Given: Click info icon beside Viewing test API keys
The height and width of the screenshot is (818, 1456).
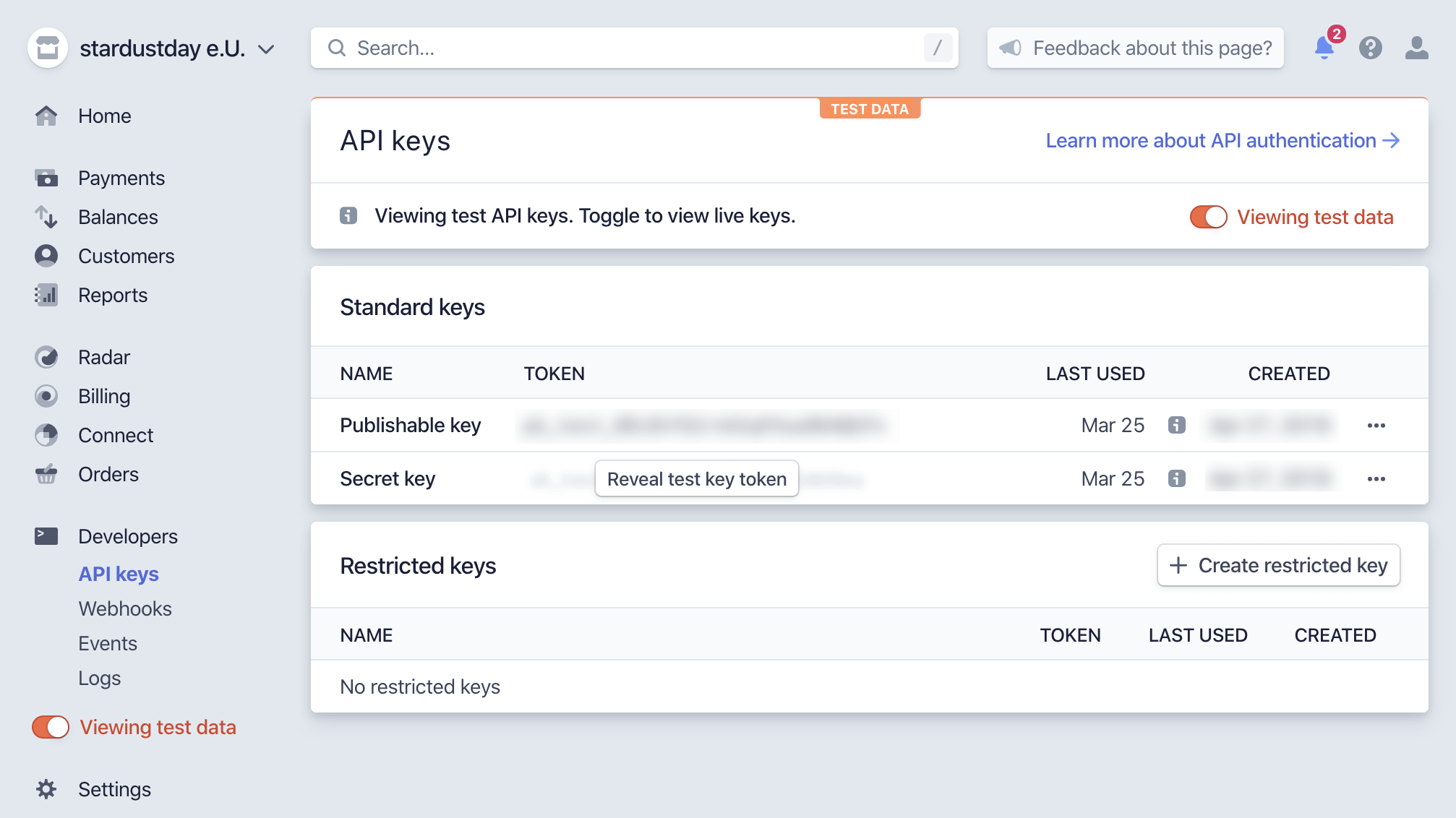Looking at the screenshot, I should (x=348, y=215).
